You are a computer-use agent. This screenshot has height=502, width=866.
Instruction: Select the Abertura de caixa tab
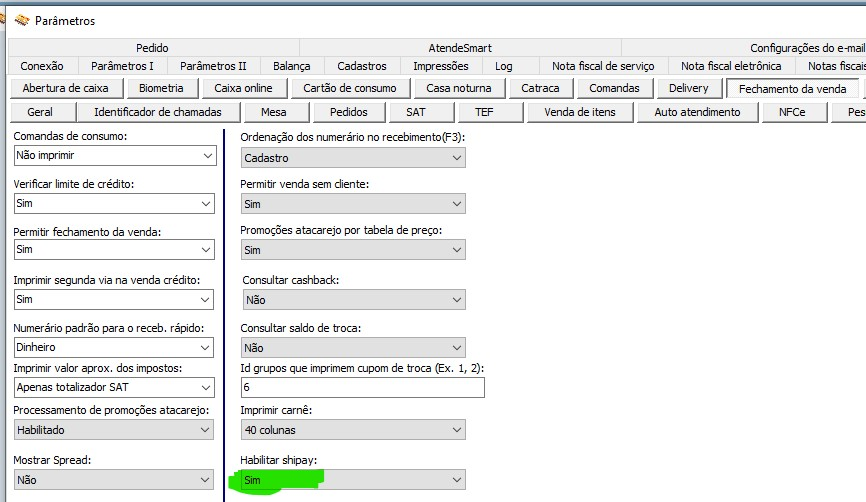65,88
